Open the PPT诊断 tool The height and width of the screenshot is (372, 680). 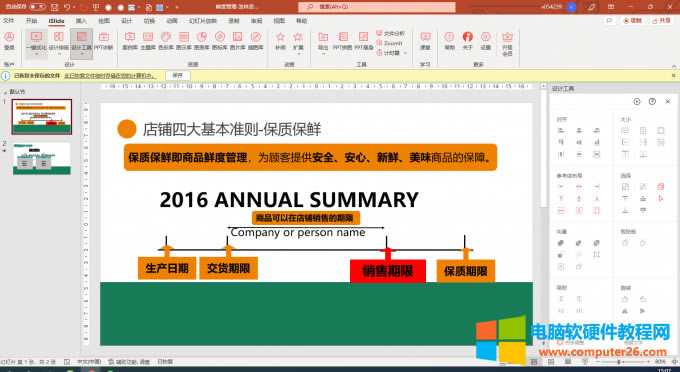(103, 40)
